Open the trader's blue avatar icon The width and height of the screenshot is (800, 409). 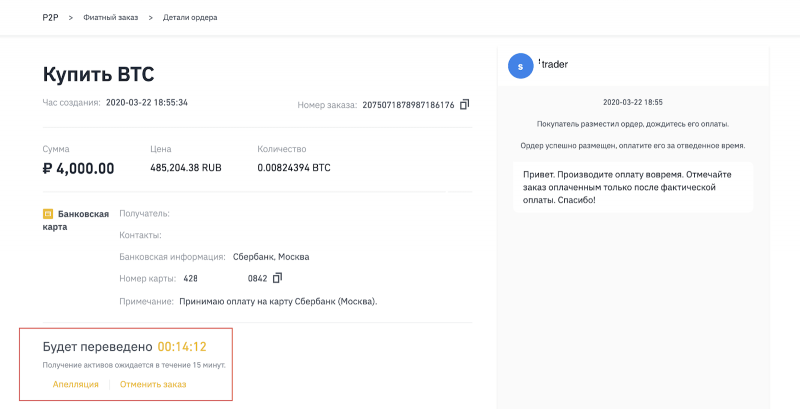(x=520, y=66)
